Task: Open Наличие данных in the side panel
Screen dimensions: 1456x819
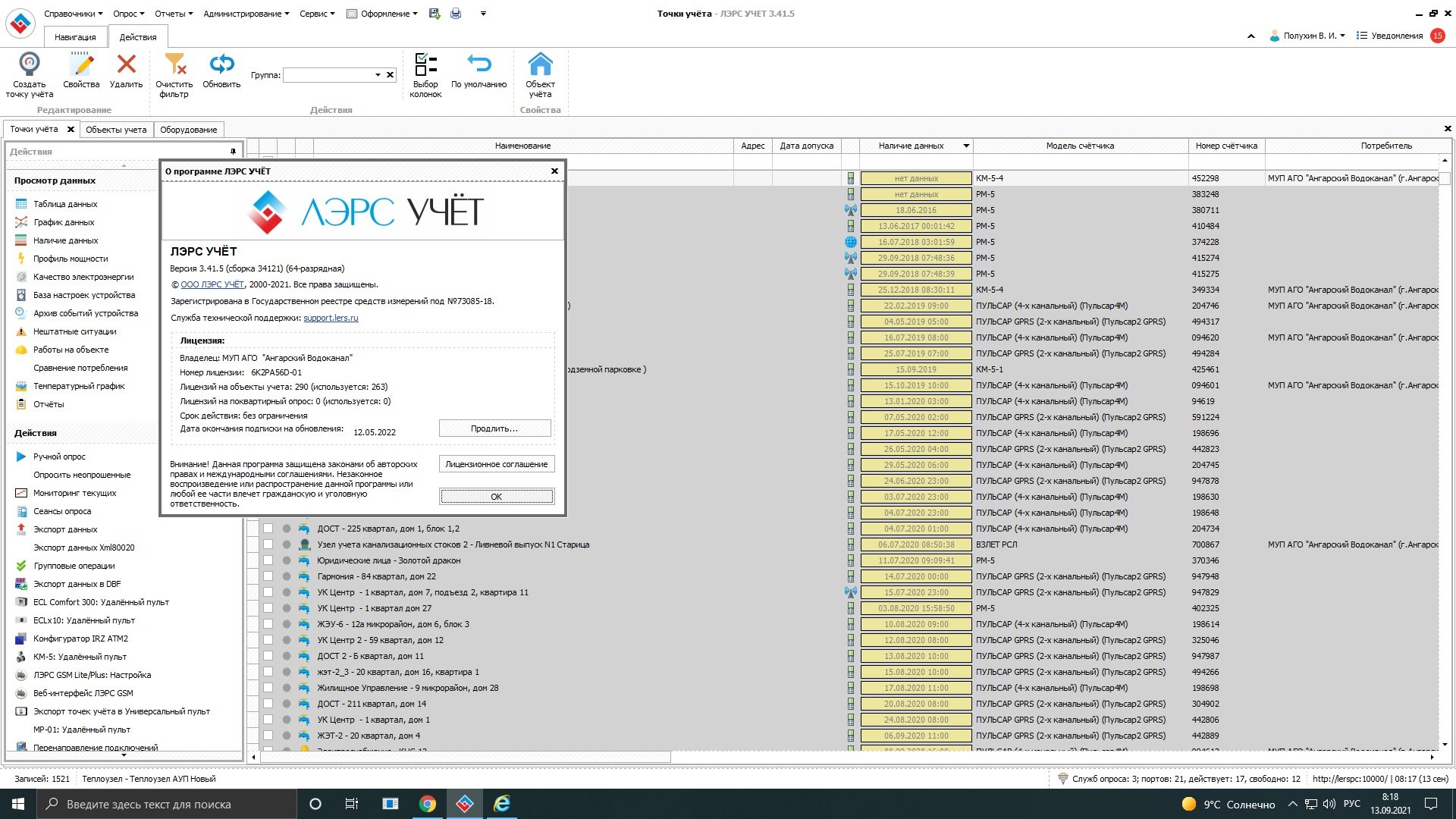Action: [65, 240]
